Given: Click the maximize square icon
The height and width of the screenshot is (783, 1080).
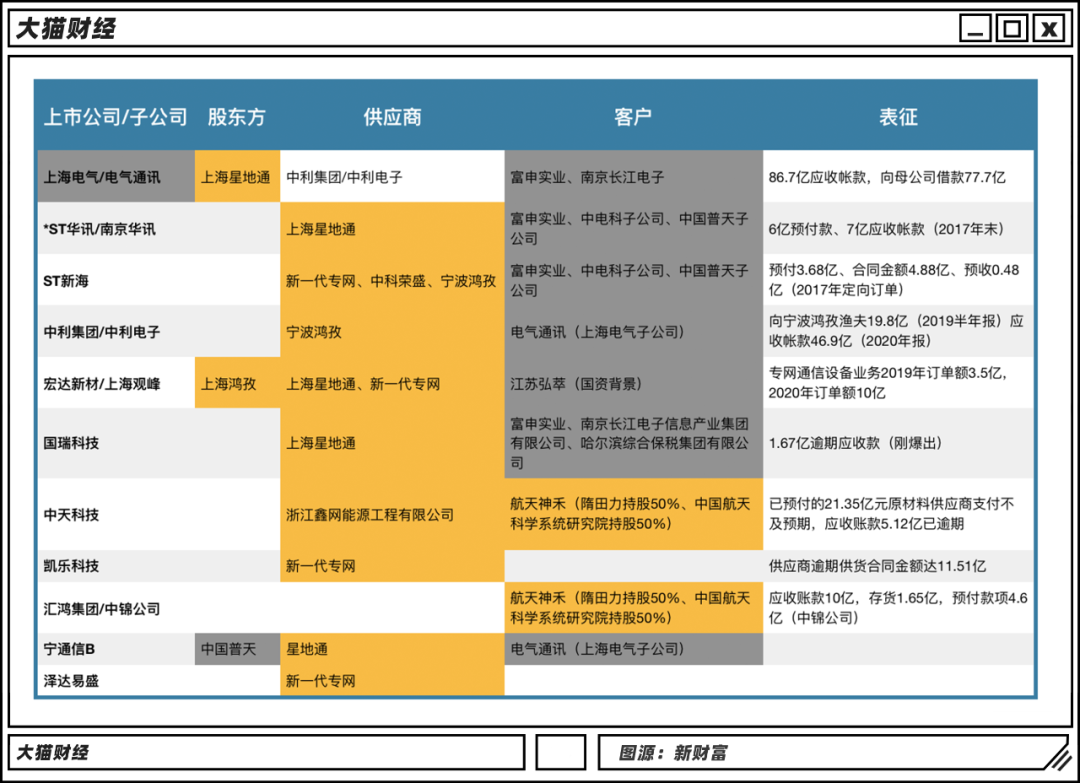Looking at the screenshot, I should pos(1012,29).
